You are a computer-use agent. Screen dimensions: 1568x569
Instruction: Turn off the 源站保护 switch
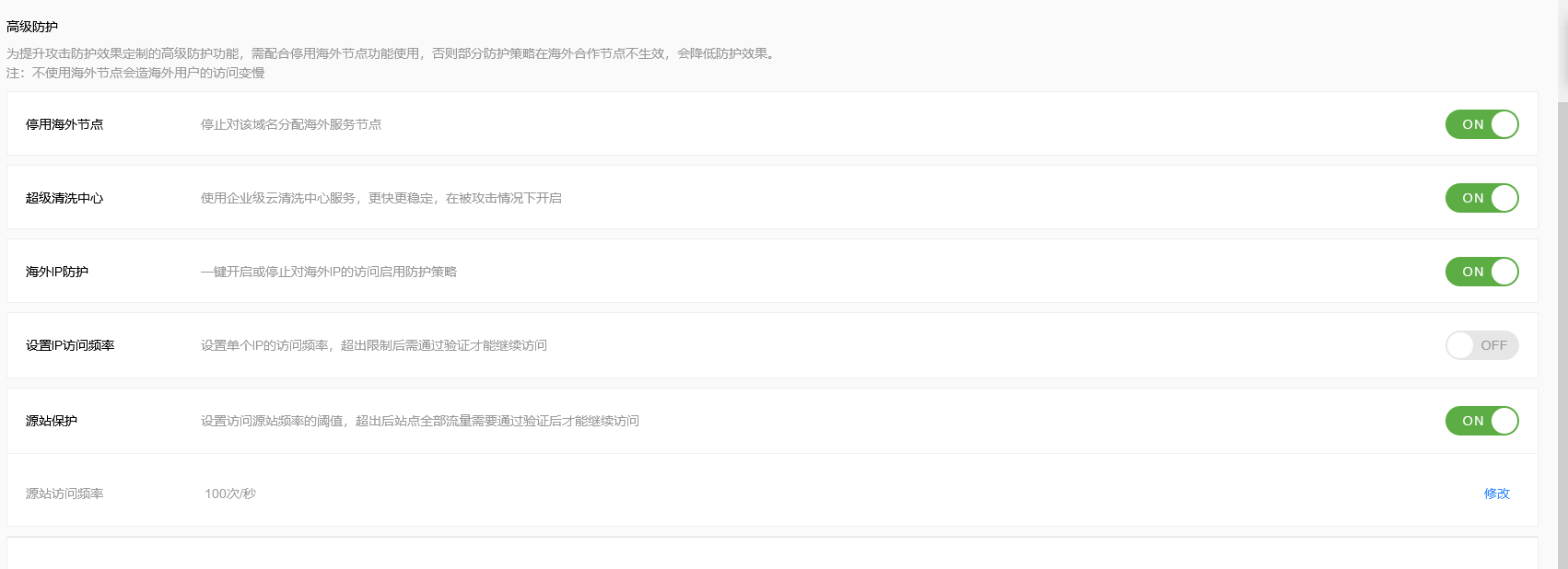click(1481, 421)
